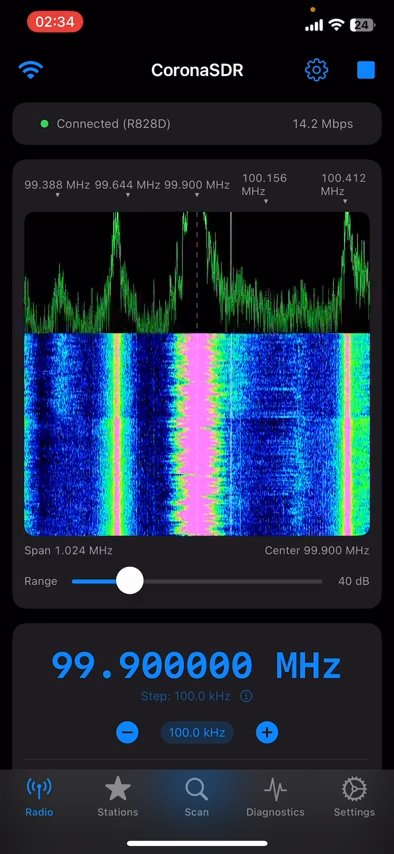Increase frequency with the plus button

click(x=266, y=733)
